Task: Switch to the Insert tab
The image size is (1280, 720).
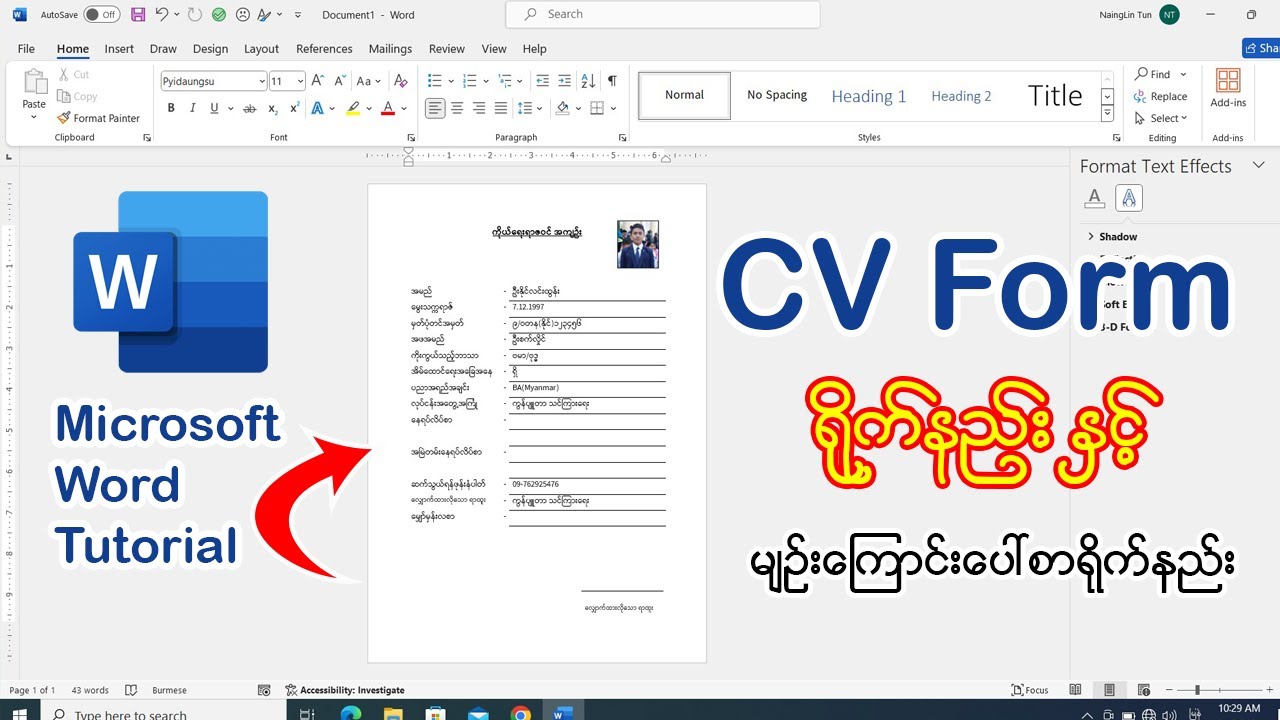Action: pos(119,49)
